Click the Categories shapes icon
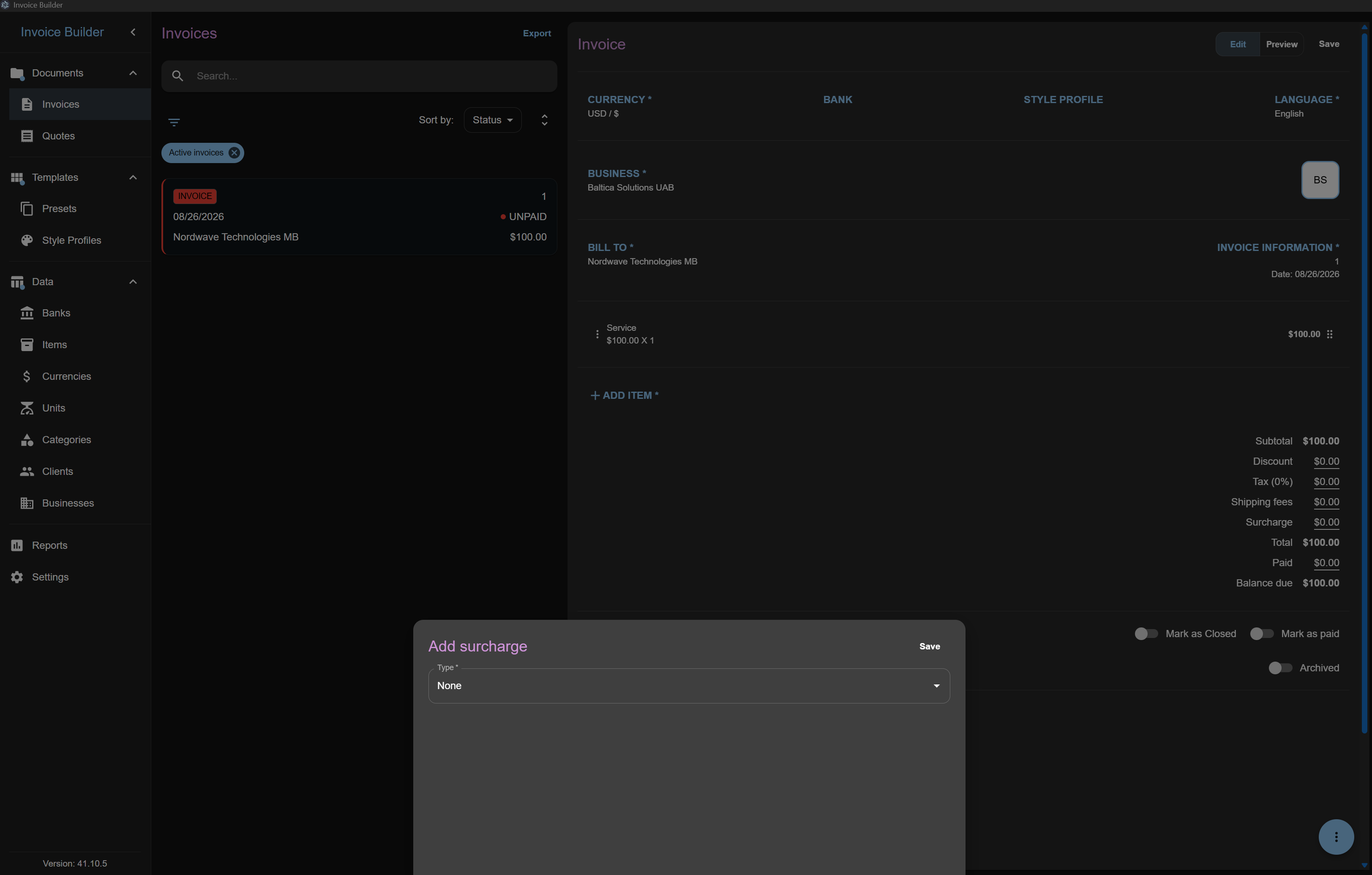This screenshot has height=875, width=1372. (x=27, y=440)
